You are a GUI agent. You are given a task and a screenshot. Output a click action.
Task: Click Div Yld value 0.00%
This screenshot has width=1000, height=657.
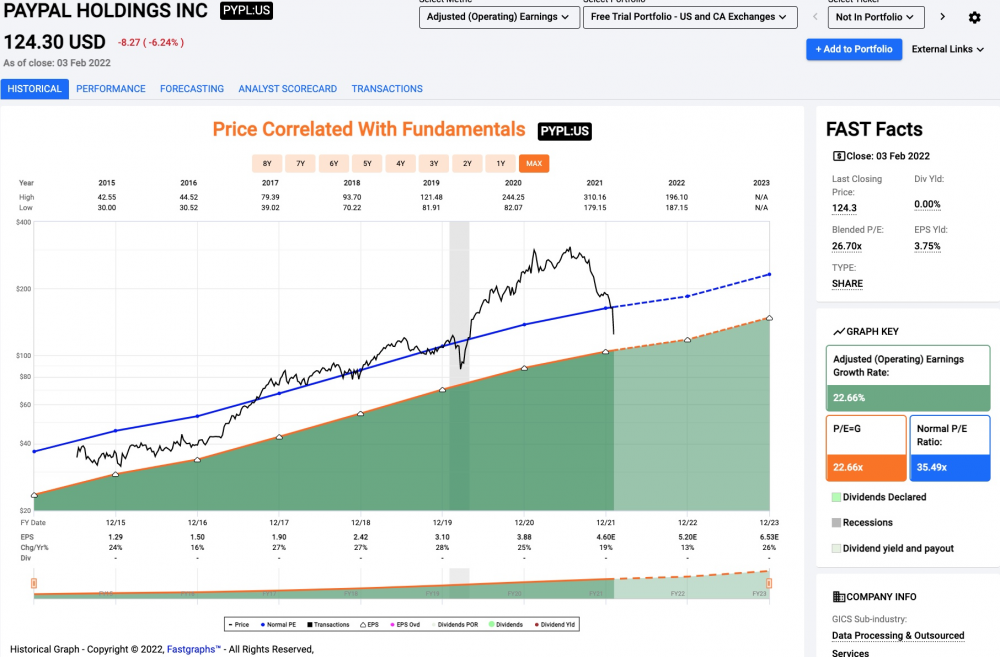(x=927, y=205)
